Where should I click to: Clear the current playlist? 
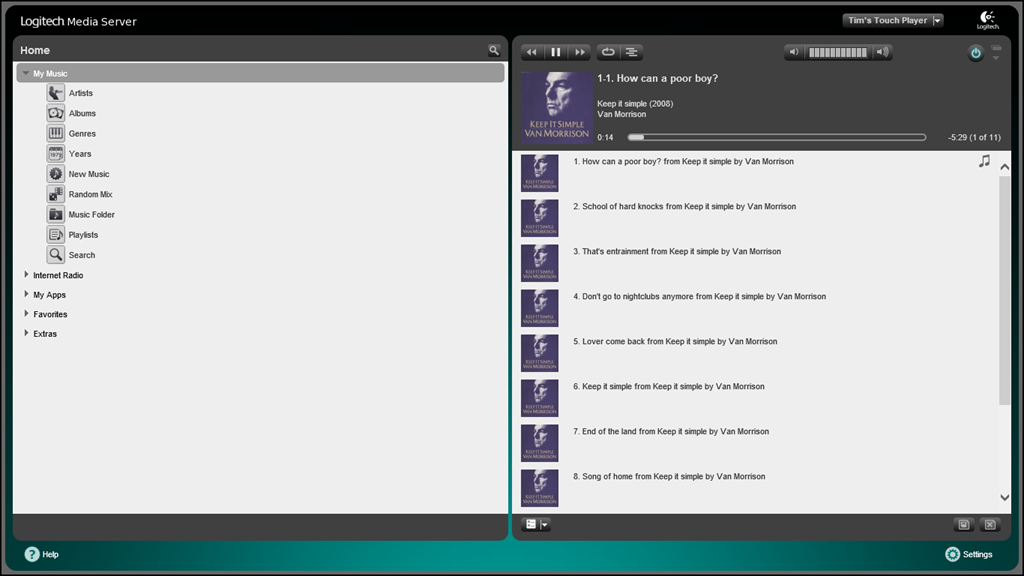click(x=990, y=524)
